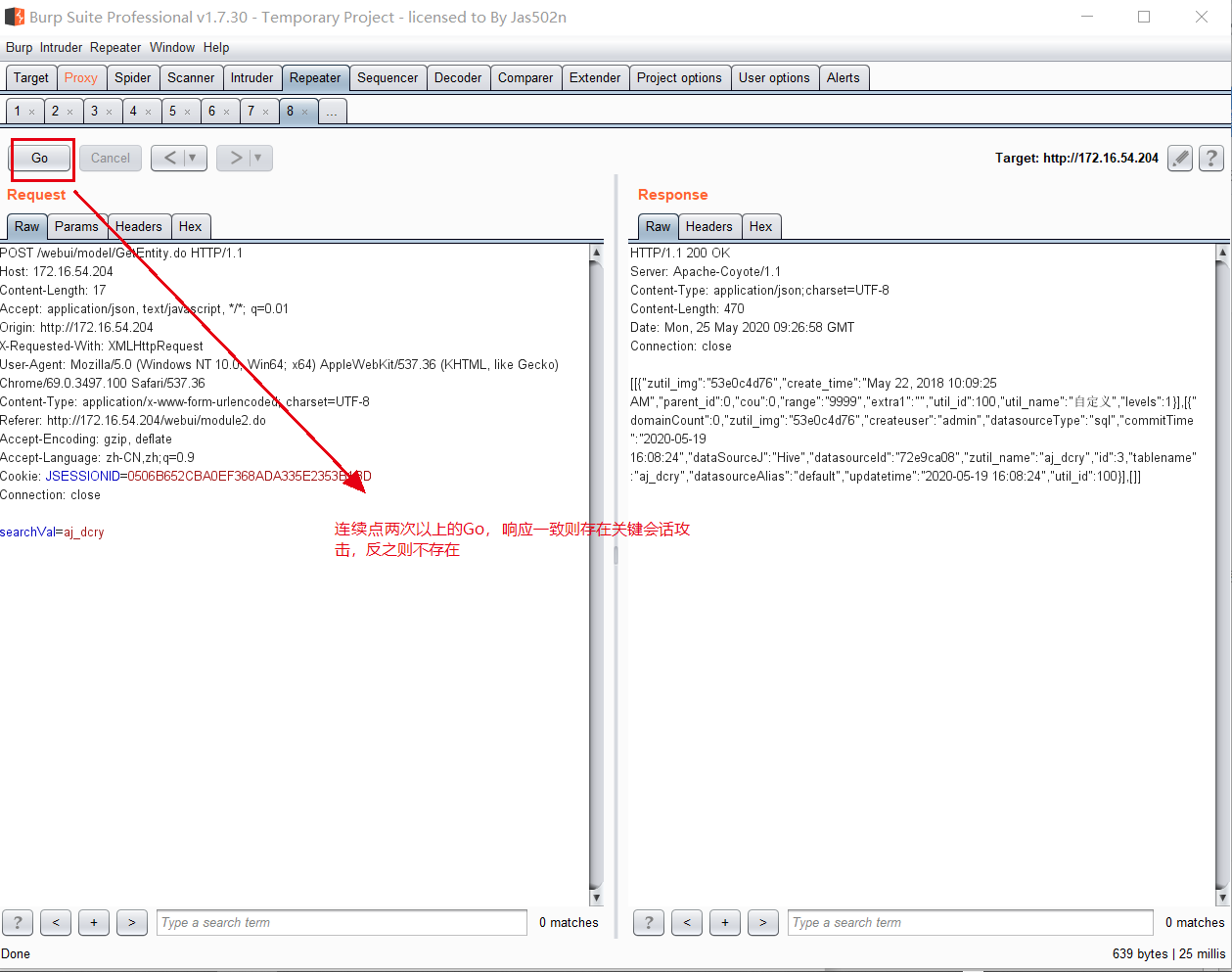Focus the request search term field
Screen dimensions: 1232x972
342,922
